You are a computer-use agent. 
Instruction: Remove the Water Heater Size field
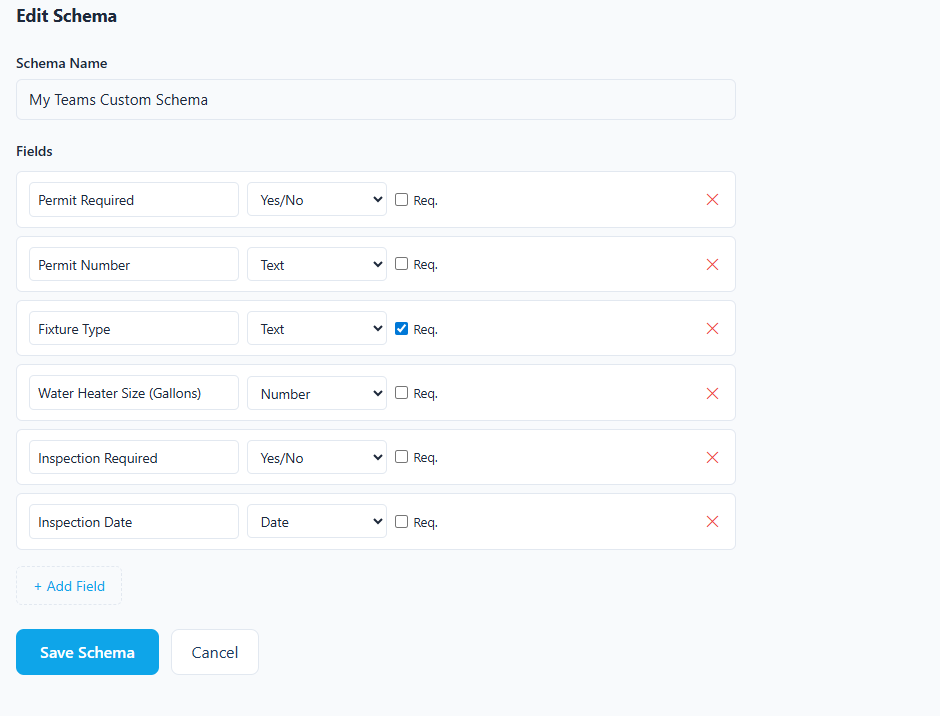tap(712, 393)
